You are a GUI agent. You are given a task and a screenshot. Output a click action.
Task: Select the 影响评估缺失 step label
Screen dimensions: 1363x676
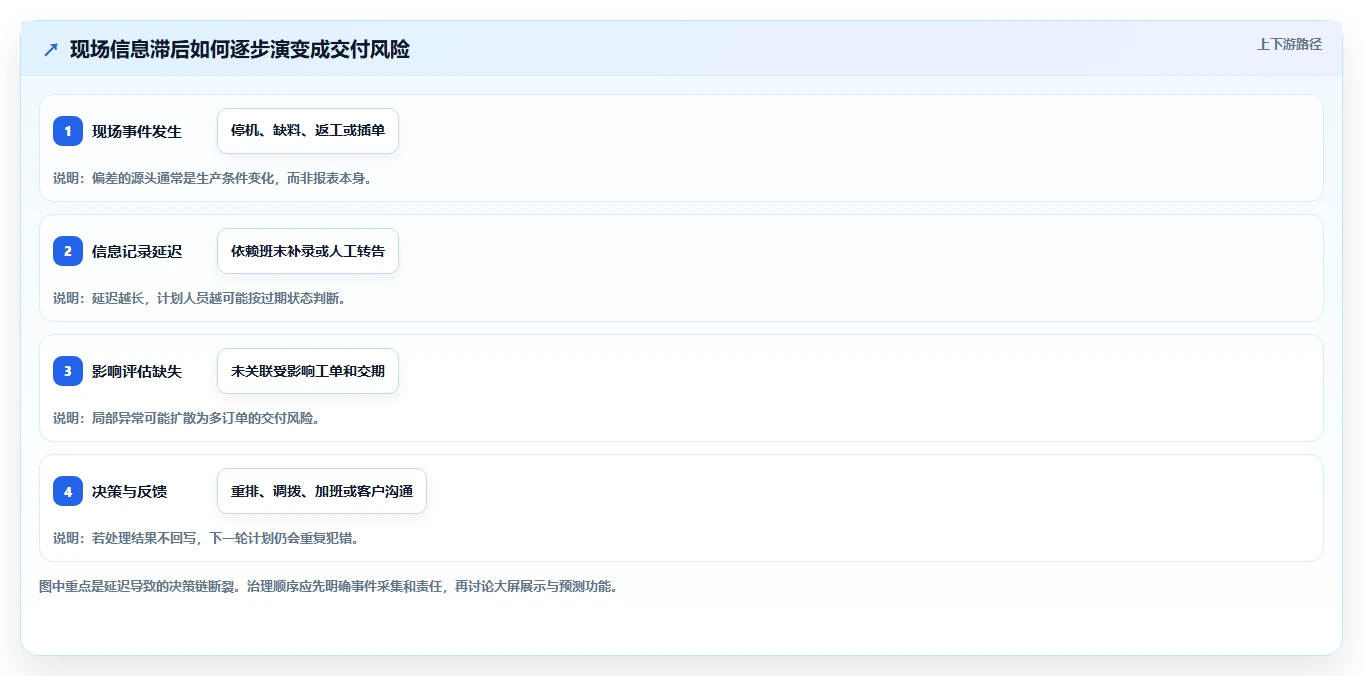click(137, 371)
